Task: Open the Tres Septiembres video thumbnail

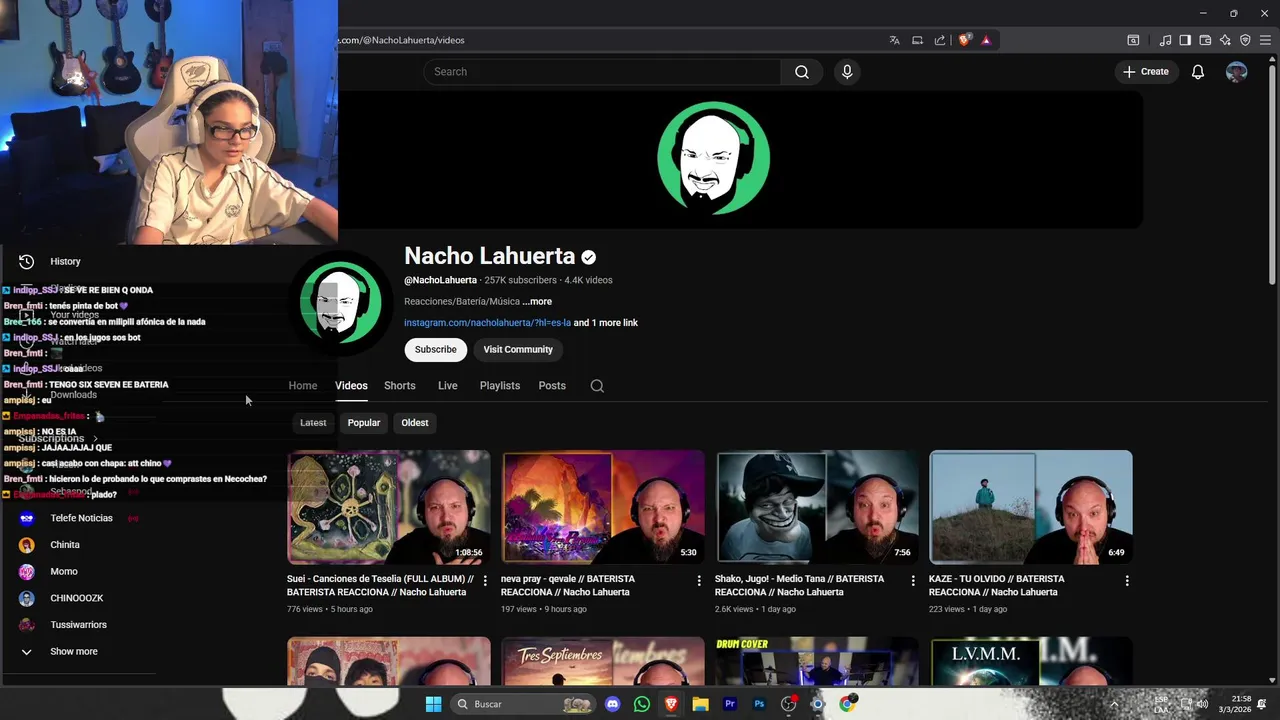Action: 603,661
